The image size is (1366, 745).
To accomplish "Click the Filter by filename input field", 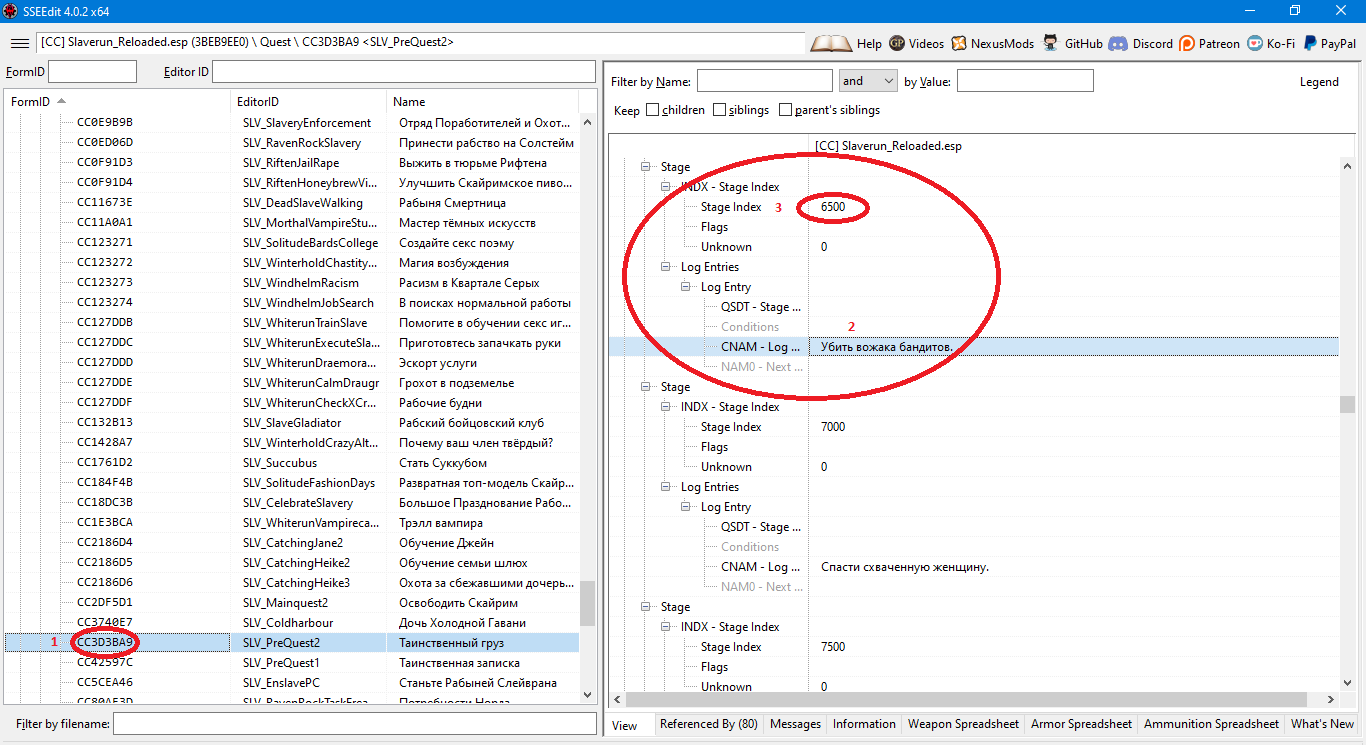I will [354, 723].
